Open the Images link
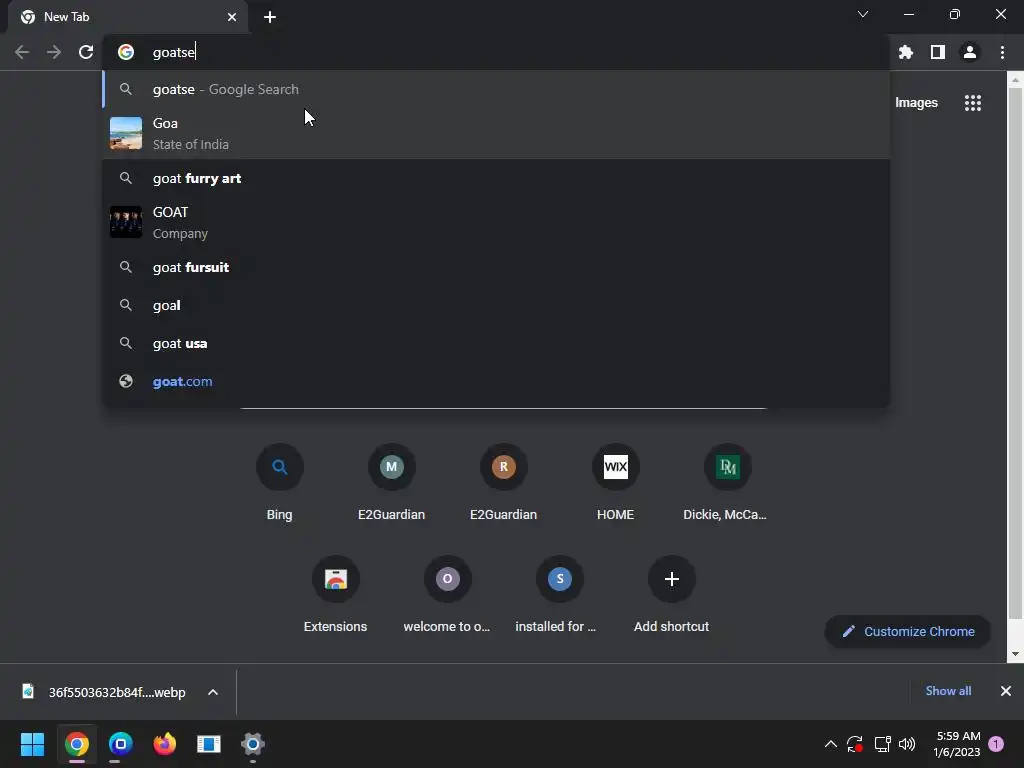Image resolution: width=1024 pixels, height=768 pixels. tap(916, 103)
